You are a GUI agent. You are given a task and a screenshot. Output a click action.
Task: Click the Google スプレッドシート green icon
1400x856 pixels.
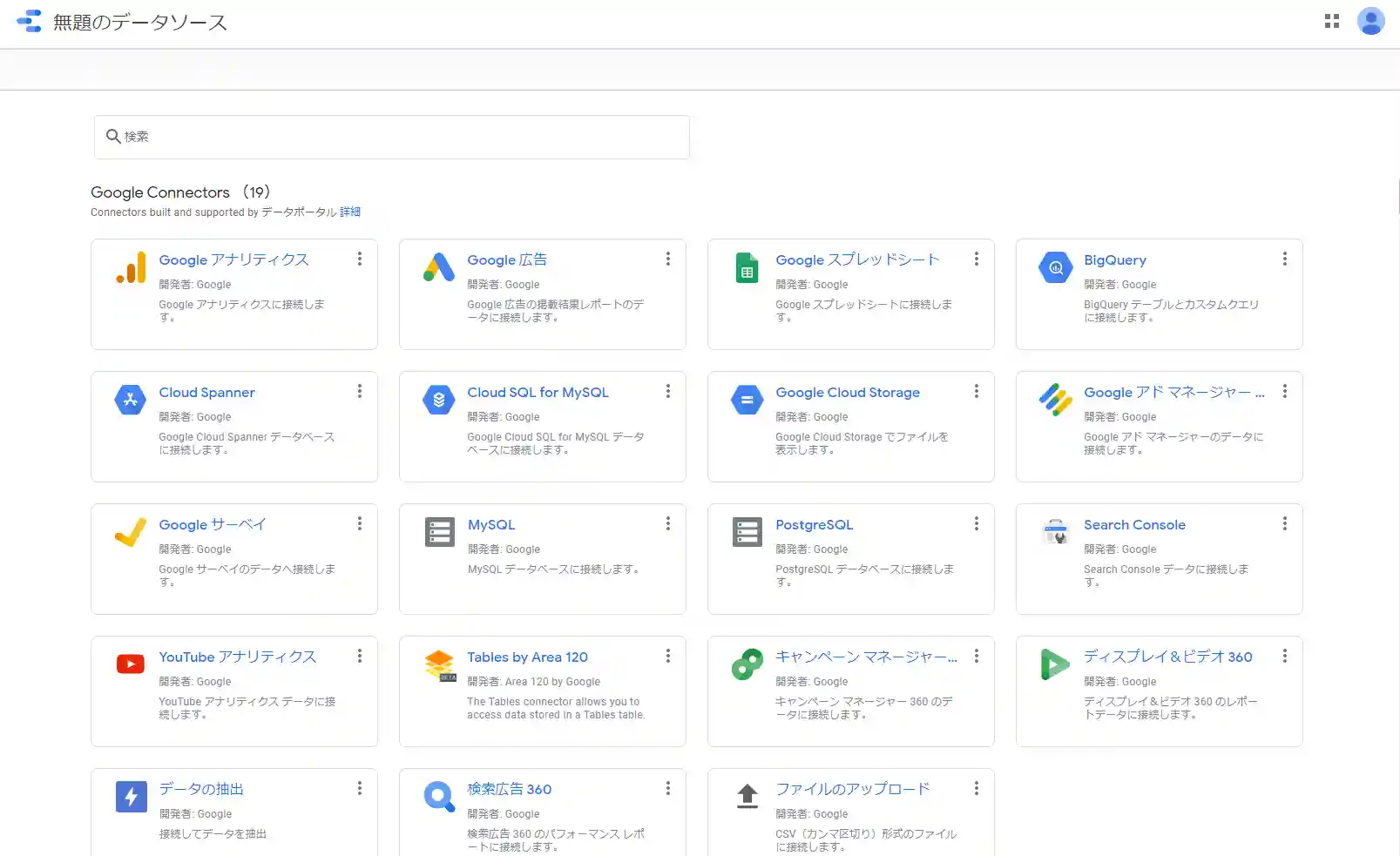coord(747,267)
